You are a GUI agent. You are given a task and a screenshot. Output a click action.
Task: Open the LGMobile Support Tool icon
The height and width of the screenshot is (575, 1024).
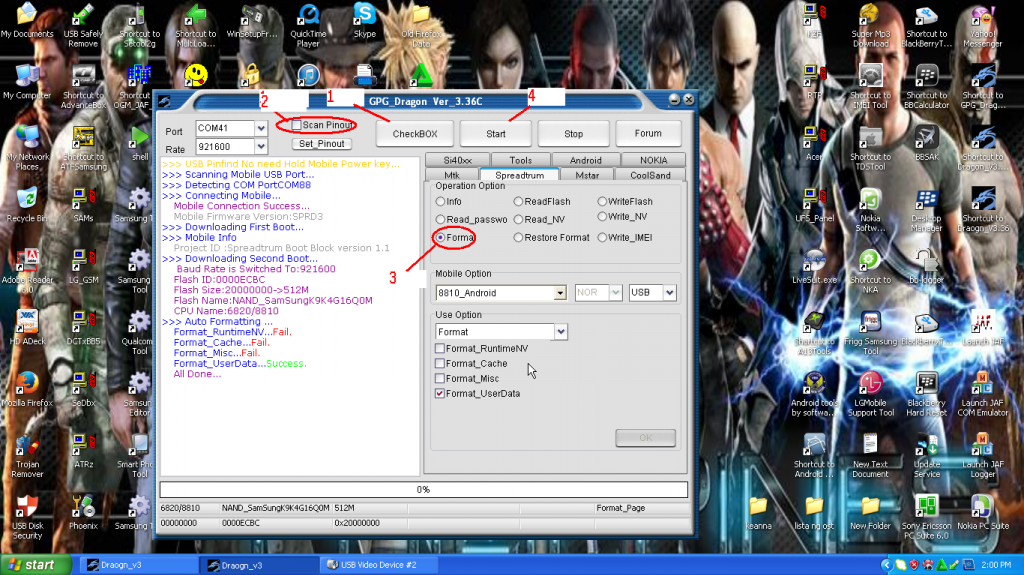pyautogui.click(x=871, y=385)
